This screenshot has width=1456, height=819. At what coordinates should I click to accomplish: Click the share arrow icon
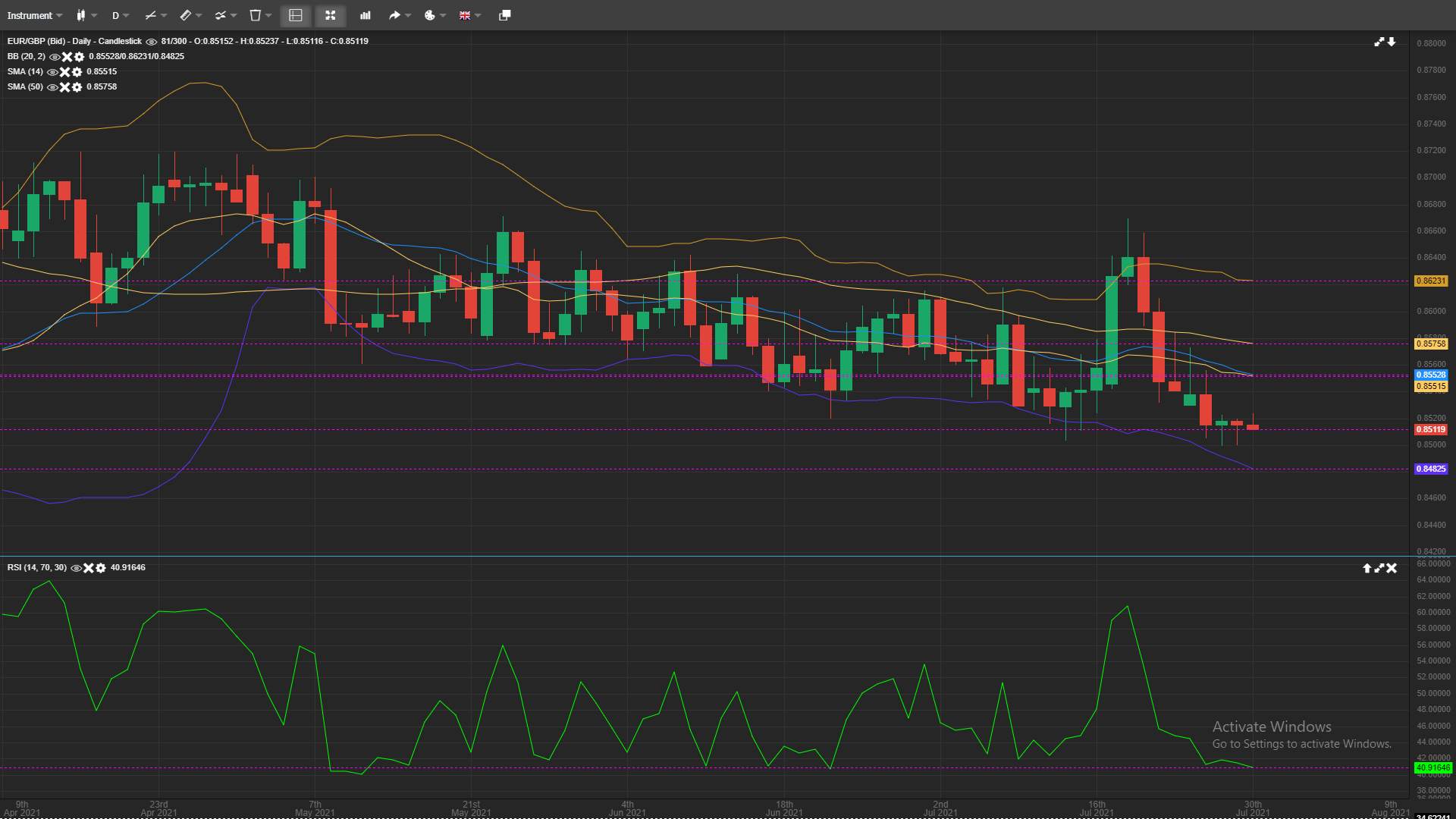coord(394,15)
